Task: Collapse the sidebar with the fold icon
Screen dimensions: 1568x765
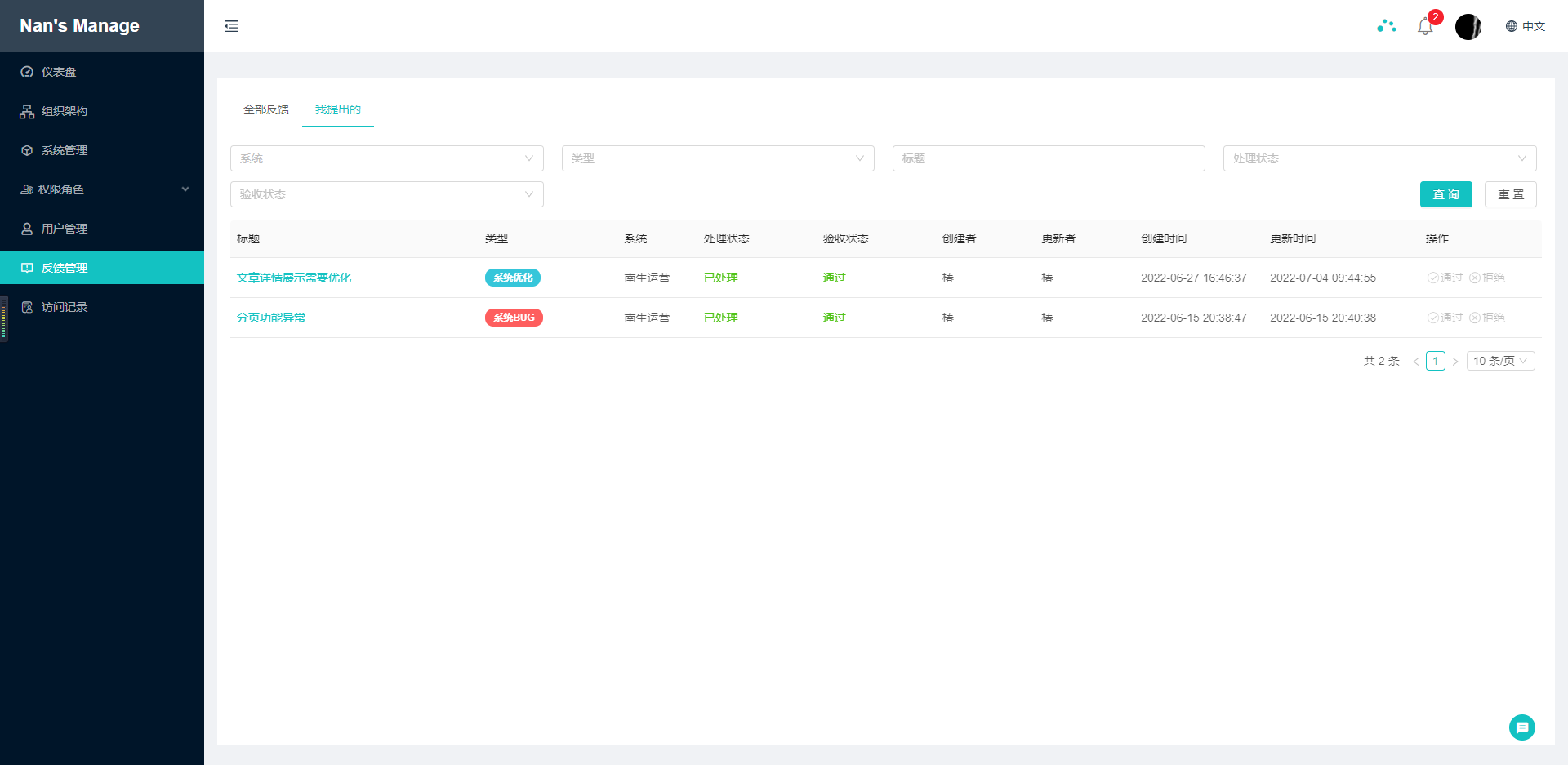Action: click(x=231, y=26)
